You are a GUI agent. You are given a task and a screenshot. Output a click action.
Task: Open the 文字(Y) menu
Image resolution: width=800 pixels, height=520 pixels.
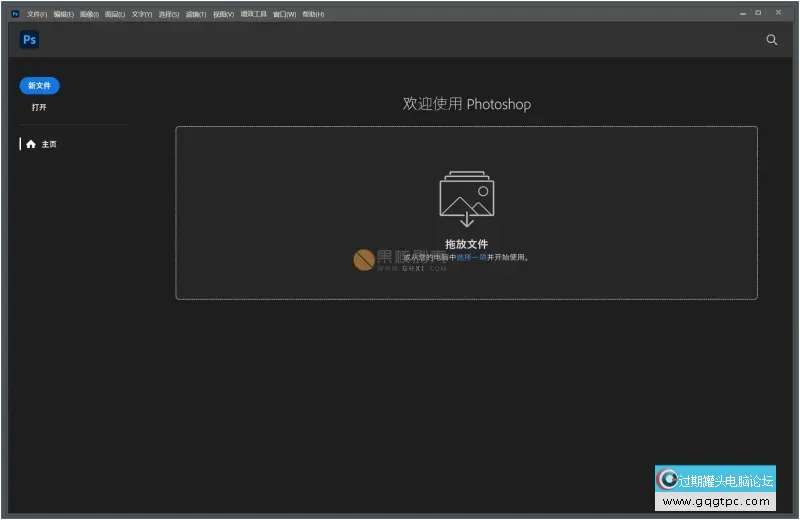pos(142,14)
